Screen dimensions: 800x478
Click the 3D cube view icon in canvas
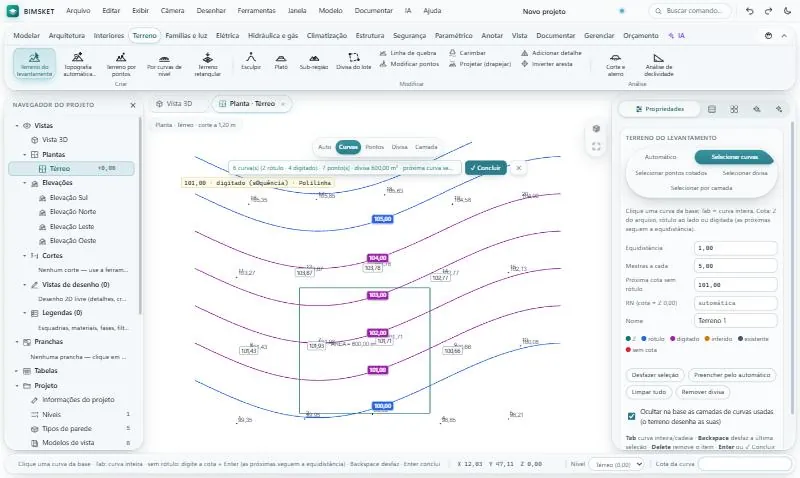[x=596, y=129]
